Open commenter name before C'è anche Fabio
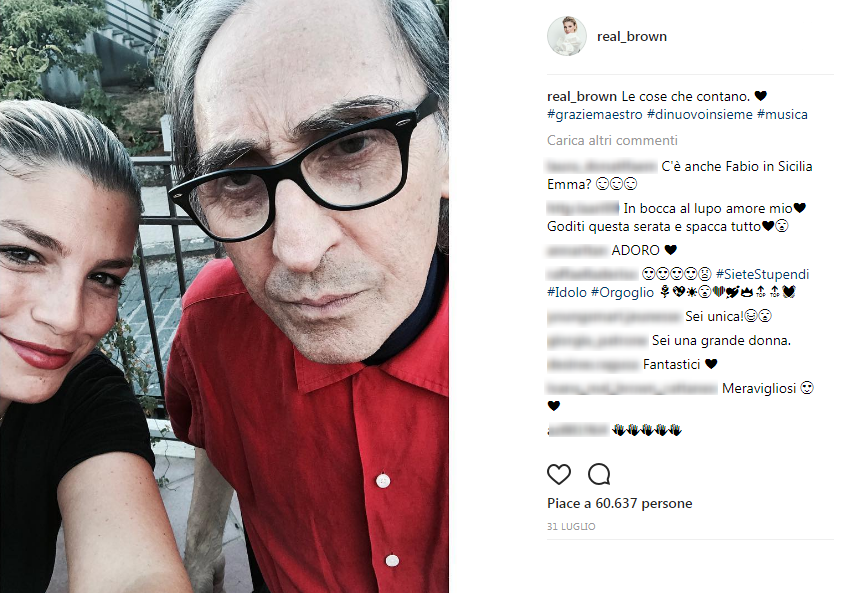The image size is (841, 593). pos(602,166)
